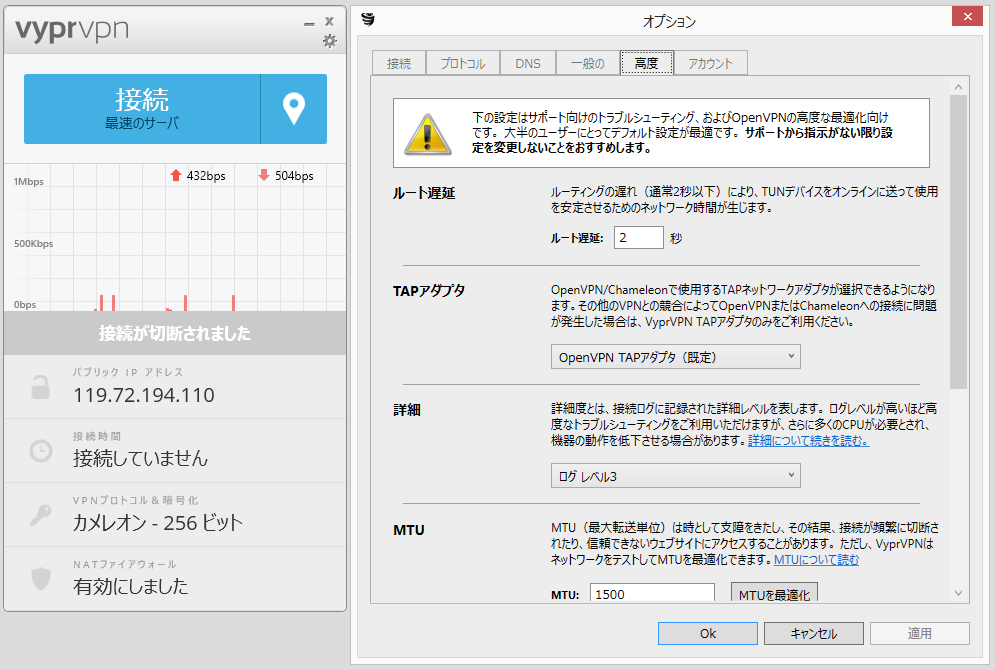Click the キャンセル button
This screenshot has height=670, width=995.
814,633
